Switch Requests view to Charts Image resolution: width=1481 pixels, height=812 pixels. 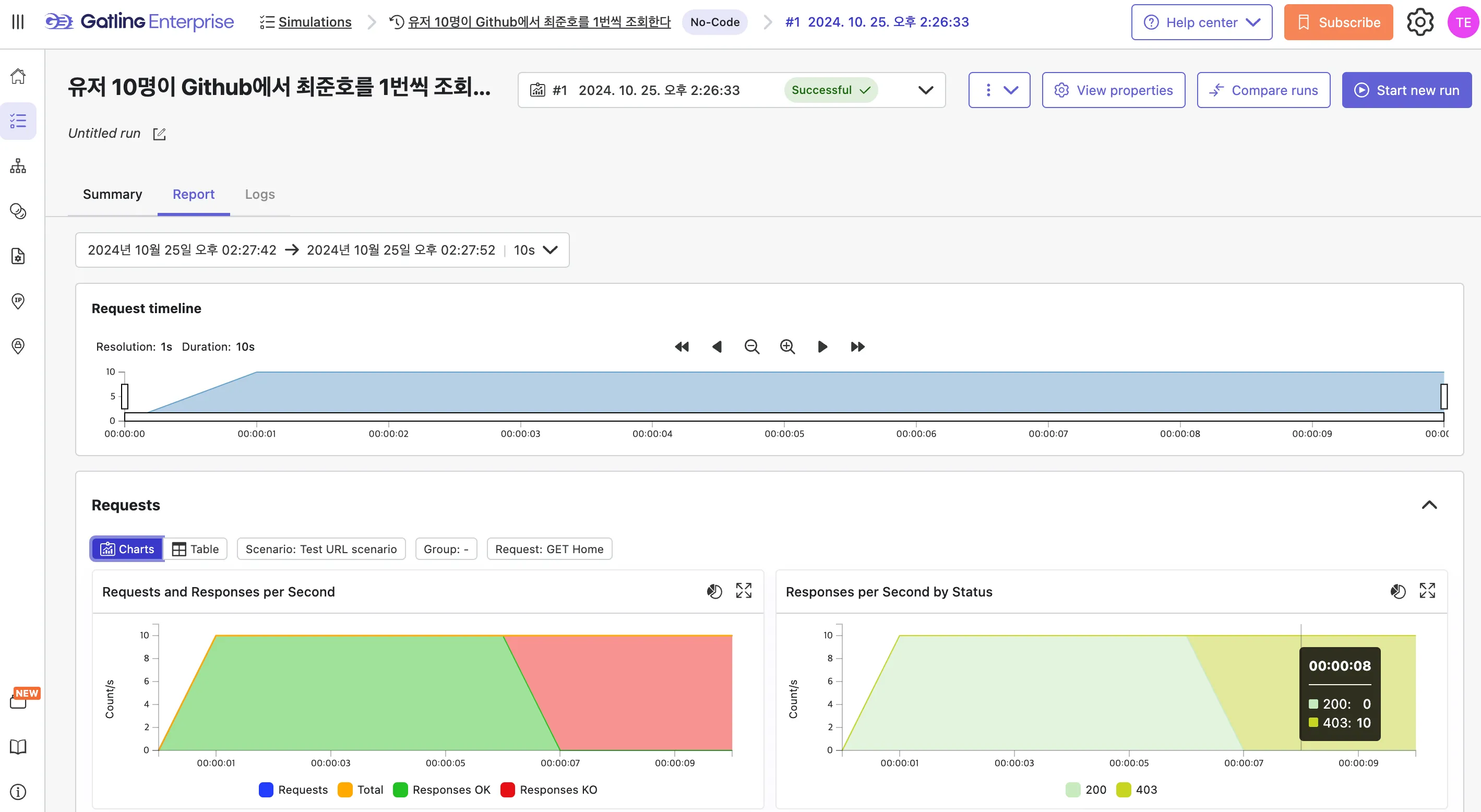click(127, 549)
